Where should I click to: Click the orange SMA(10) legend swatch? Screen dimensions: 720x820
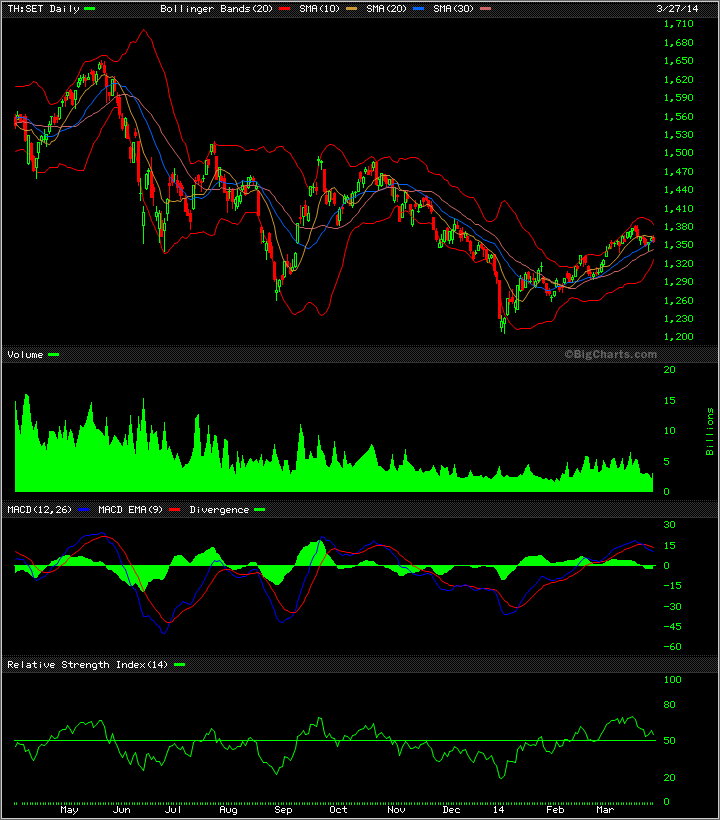pyautogui.click(x=351, y=8)
